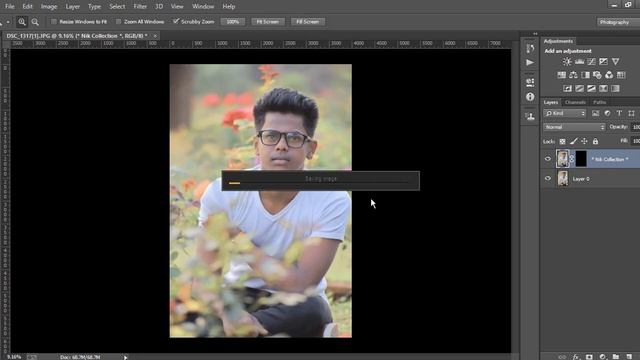Create a new layer group folder
Screen dimensions: 640x360
click(x=616, y=357)
